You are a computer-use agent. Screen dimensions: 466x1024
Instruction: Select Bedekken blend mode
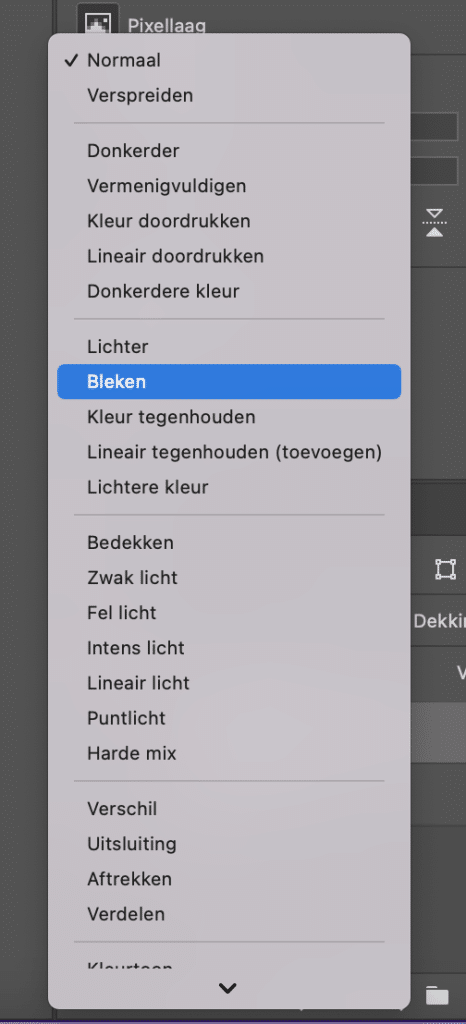click(229, 543)
